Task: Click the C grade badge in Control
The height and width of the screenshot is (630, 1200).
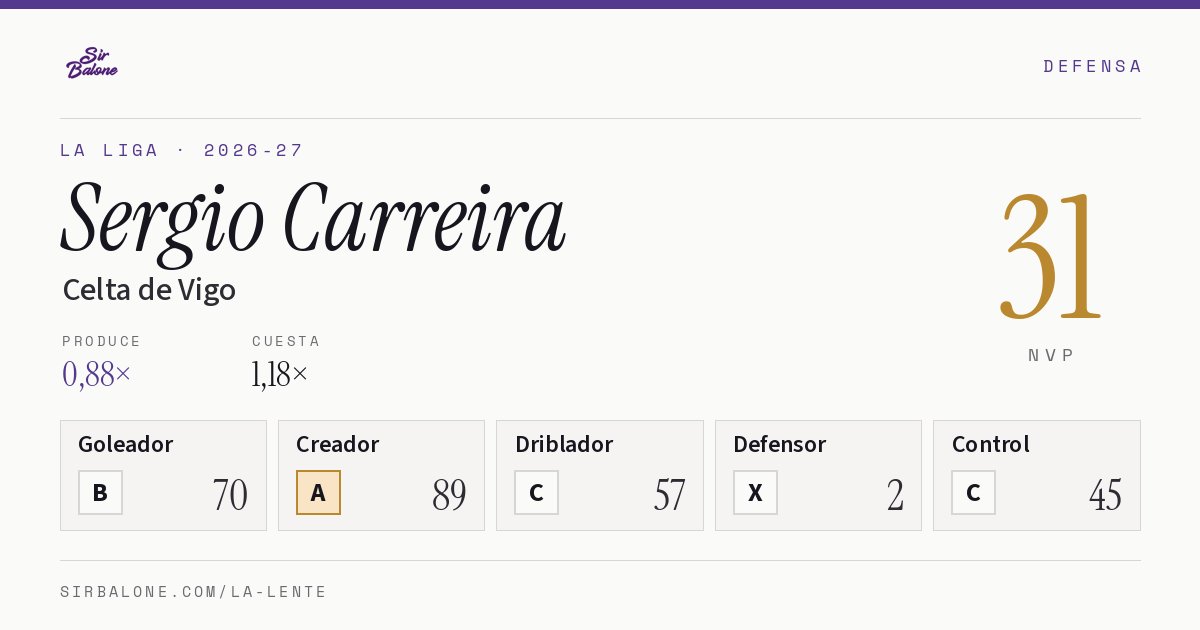Action: click(973, 492)
